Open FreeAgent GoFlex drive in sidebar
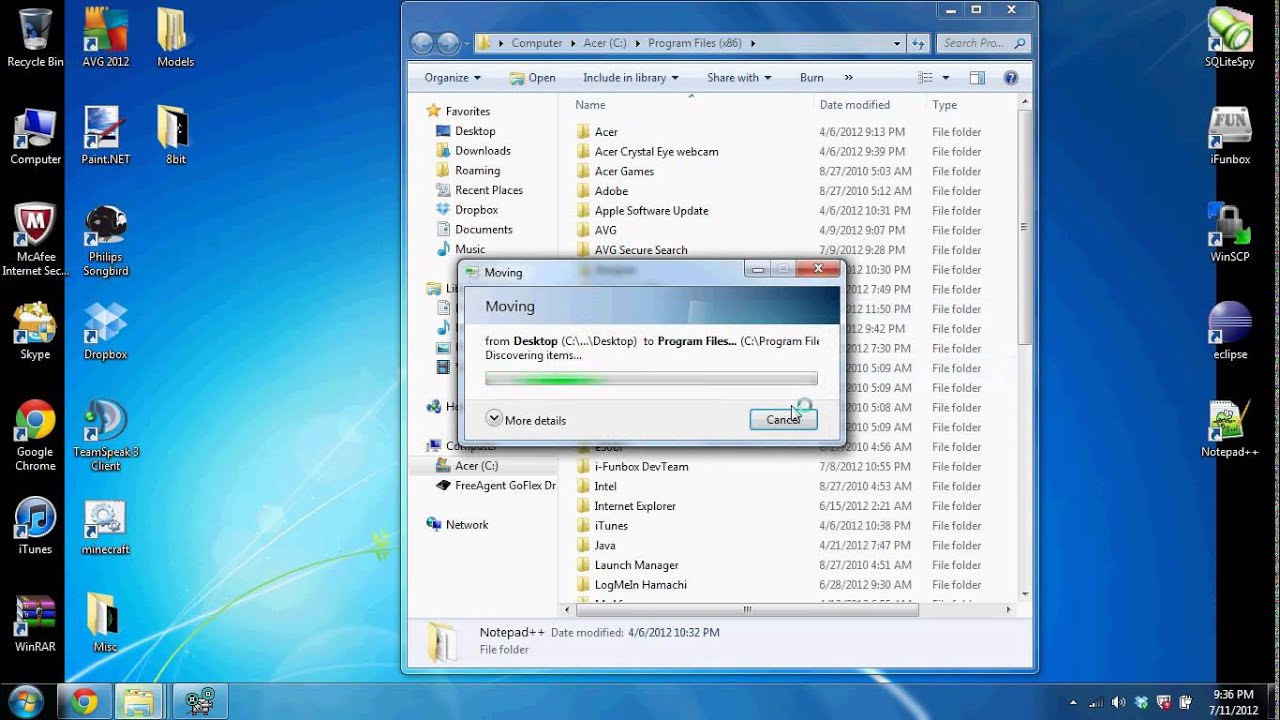Screen dimensions: 1280x720 (496, 486)
